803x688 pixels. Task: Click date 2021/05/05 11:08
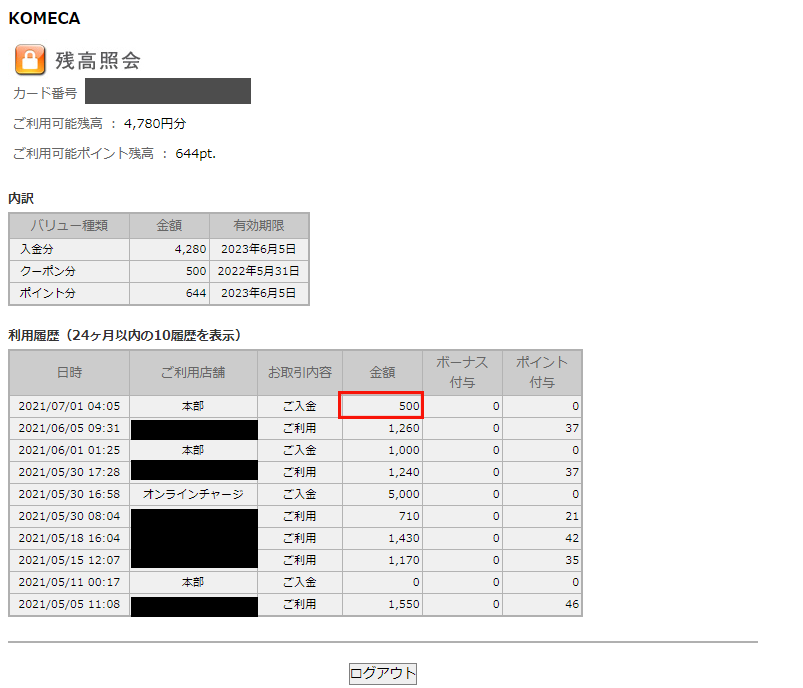[x=69, y=604]
